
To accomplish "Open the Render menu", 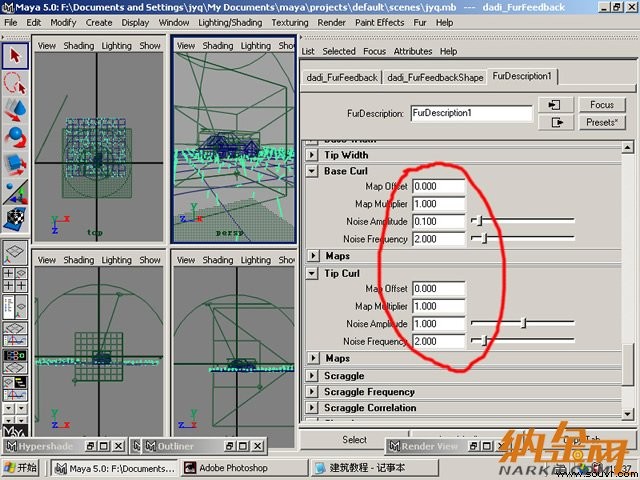I will (x=331, y=23).
